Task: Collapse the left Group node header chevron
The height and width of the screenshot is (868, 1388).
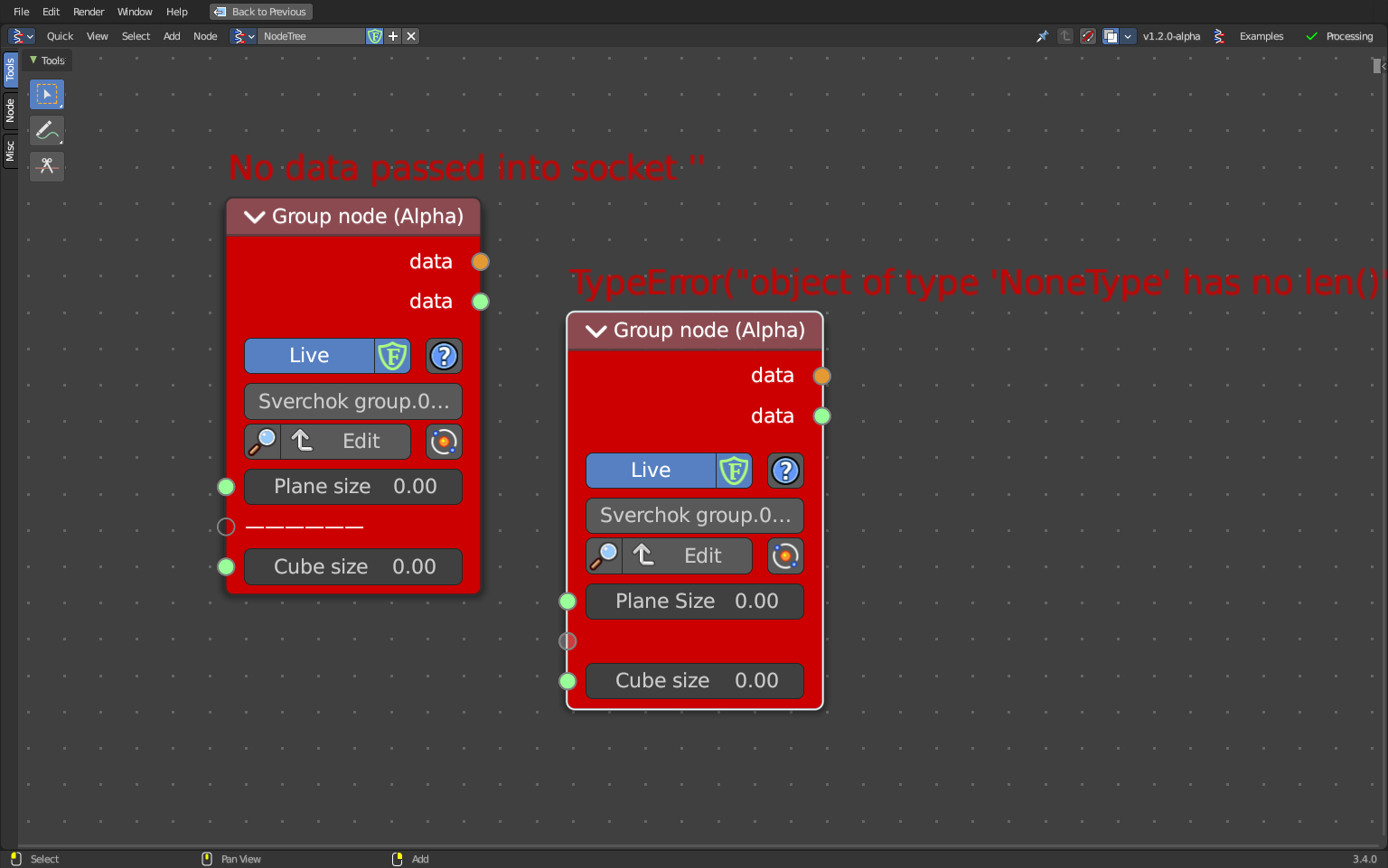Action: 254,216
